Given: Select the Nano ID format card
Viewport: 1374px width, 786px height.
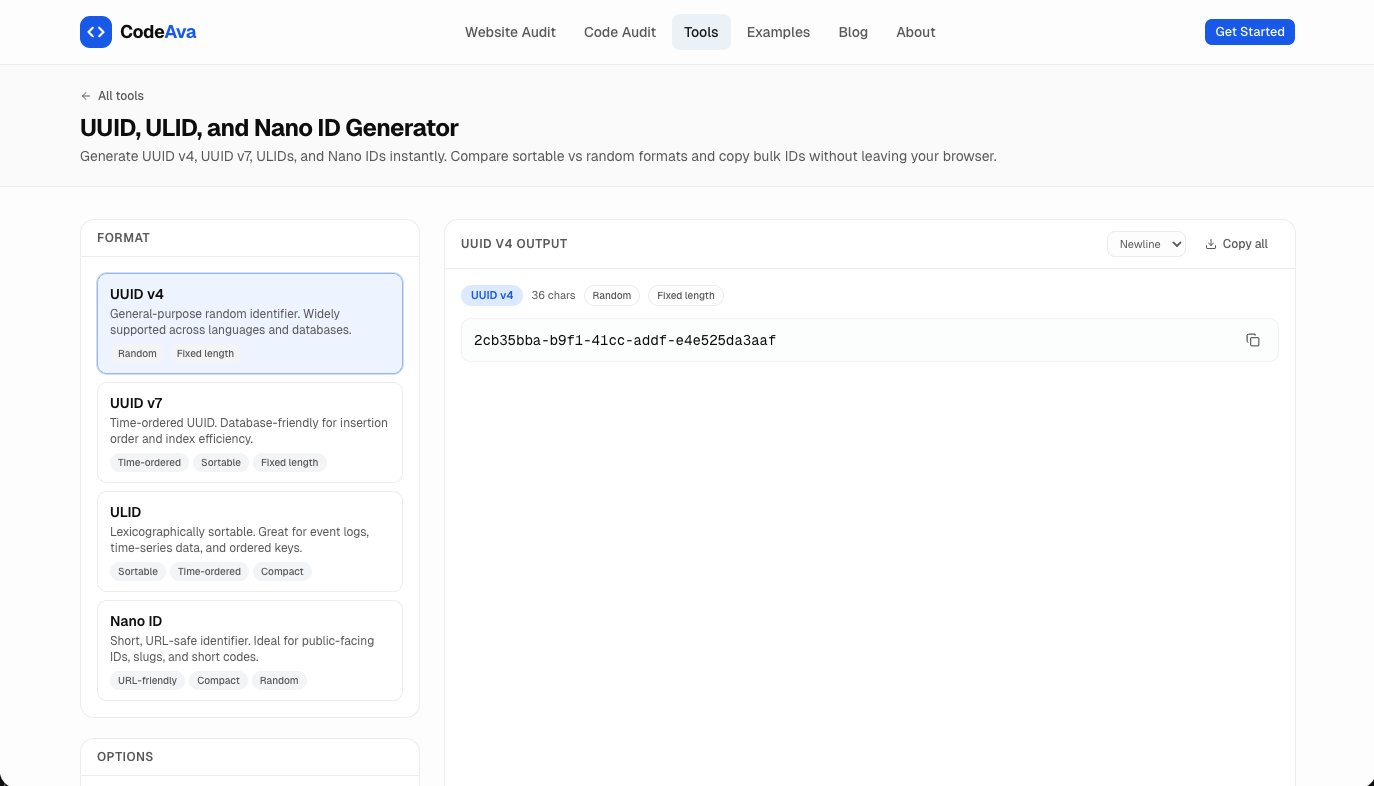Looking at the screenshot, I should tap(250, 651).
